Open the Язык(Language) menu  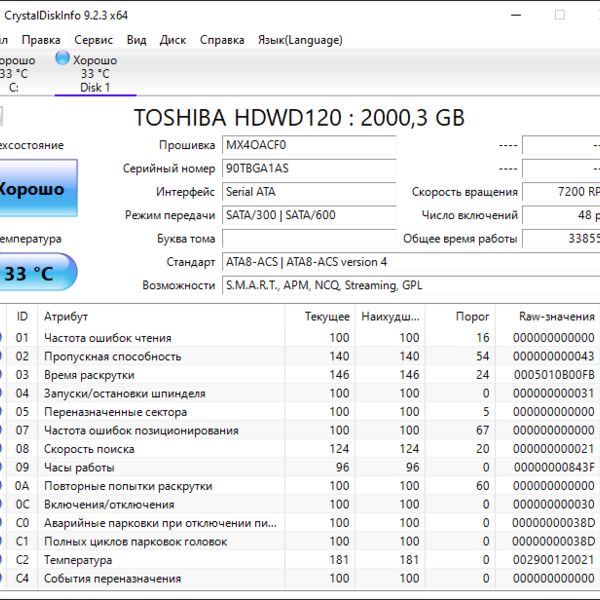[300, 40]
